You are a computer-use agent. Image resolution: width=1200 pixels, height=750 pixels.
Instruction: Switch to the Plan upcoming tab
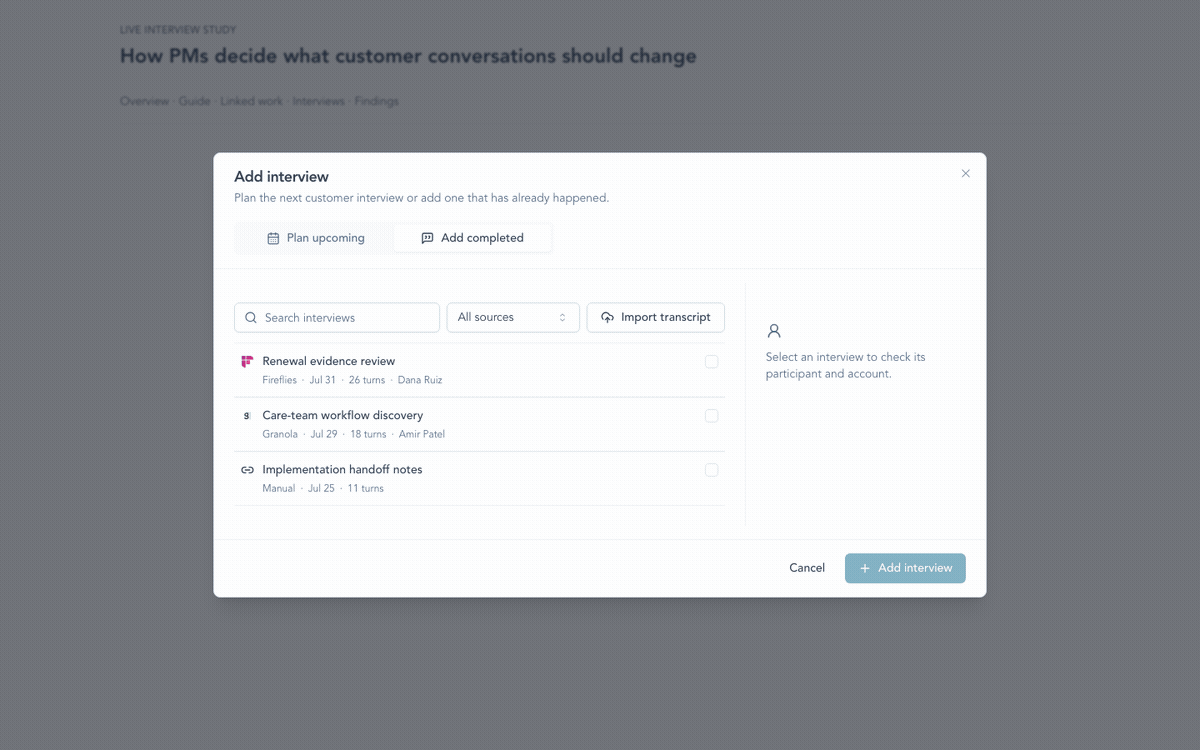point(315,238)
